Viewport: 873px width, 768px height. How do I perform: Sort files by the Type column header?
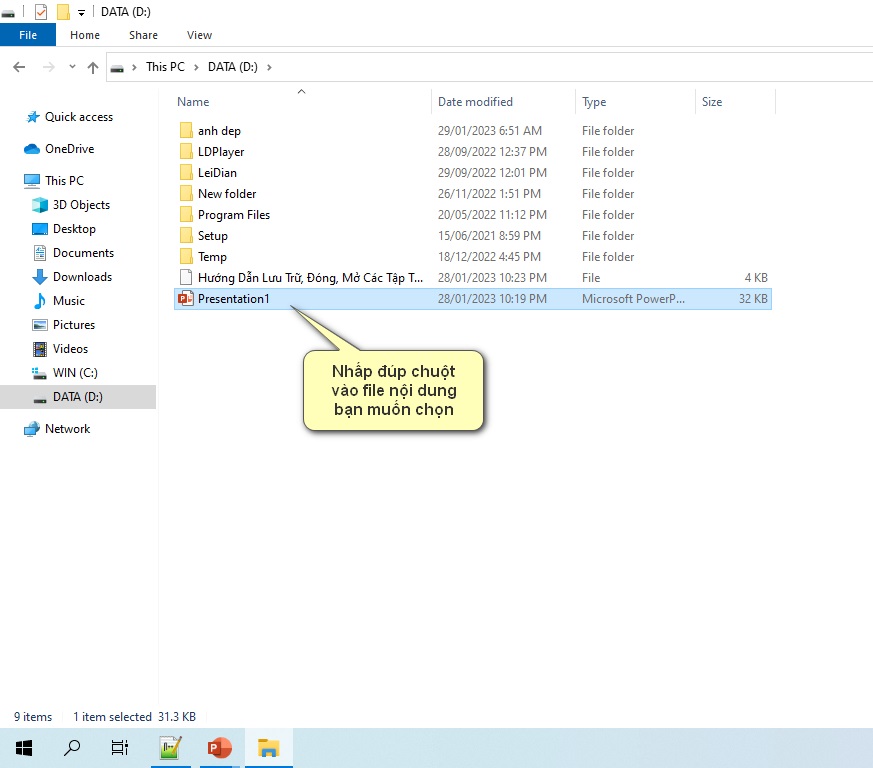tap(594, 102)
